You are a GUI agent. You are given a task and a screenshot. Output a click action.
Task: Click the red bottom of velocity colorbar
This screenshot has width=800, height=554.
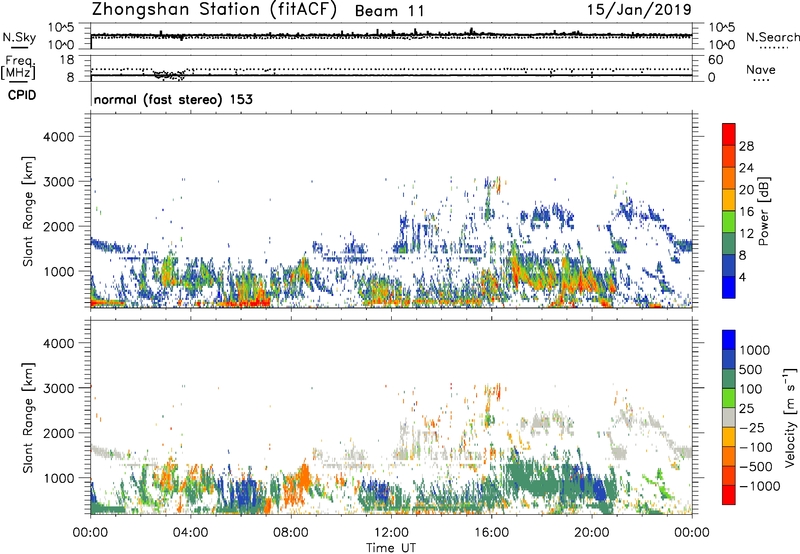(729, 495)
